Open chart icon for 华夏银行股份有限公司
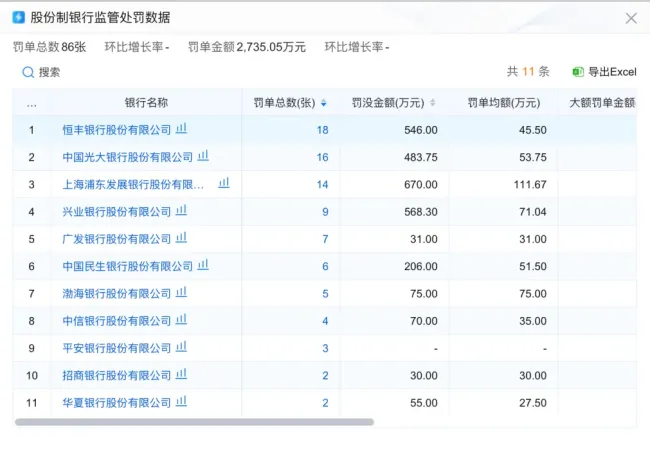 point(181,401)
